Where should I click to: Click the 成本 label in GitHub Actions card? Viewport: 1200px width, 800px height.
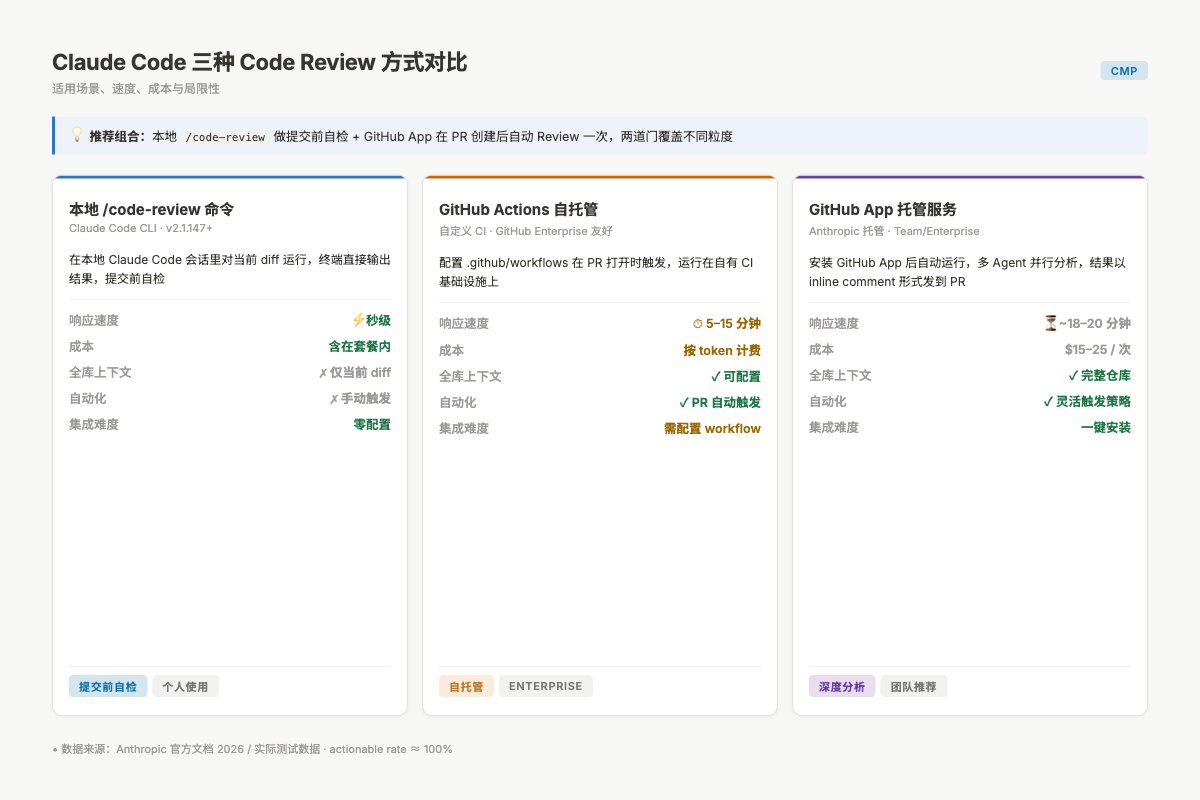coord(451,351)
